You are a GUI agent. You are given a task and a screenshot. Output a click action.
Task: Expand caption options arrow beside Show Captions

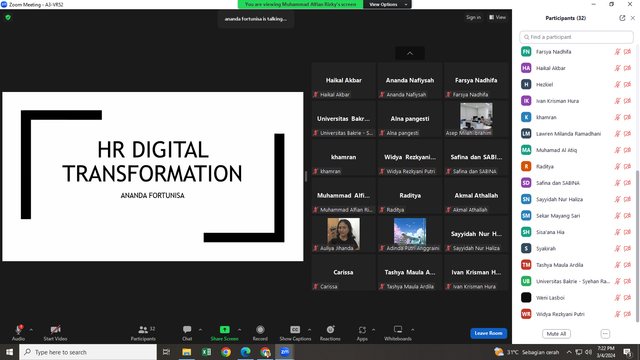click(309, 330)
